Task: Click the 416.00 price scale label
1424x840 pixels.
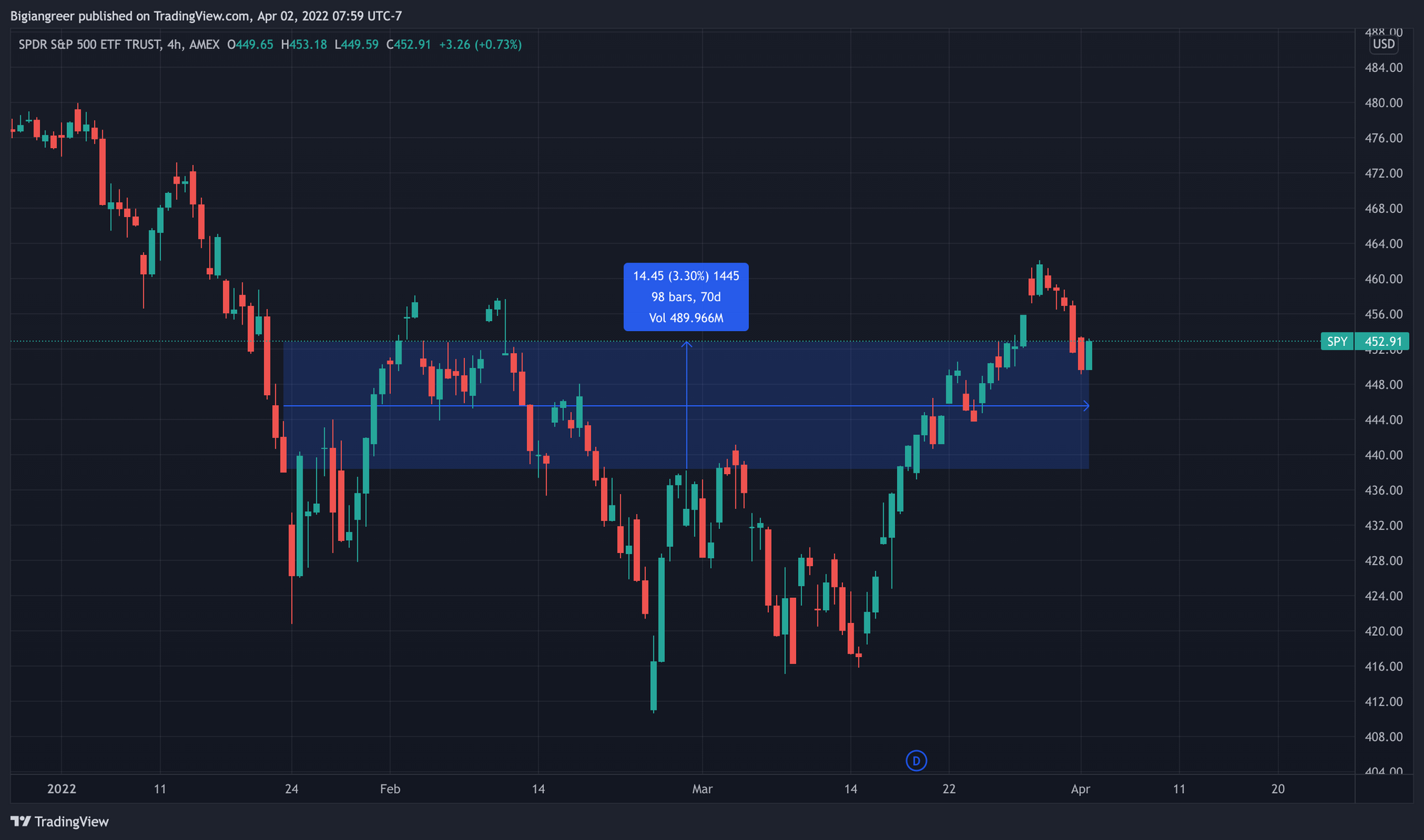Action: point(1383,666)
